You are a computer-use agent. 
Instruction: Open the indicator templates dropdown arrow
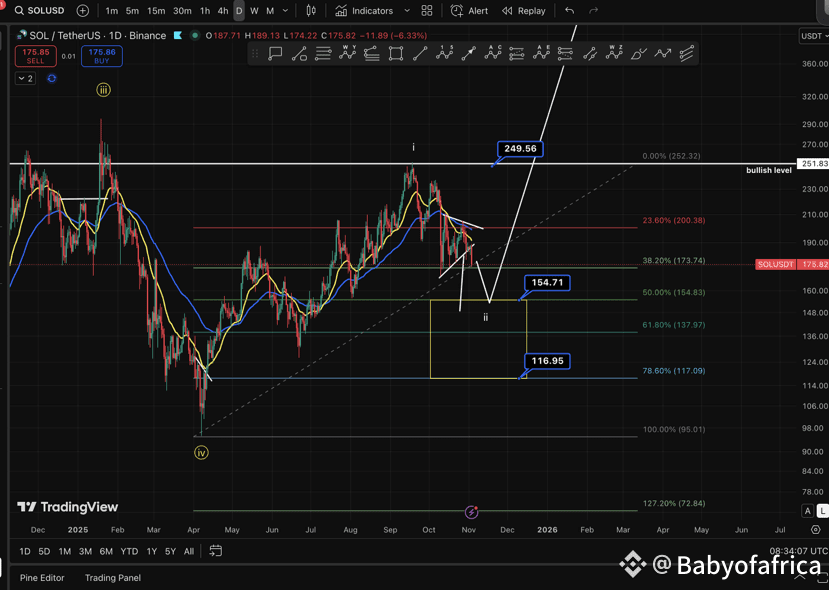407,11
